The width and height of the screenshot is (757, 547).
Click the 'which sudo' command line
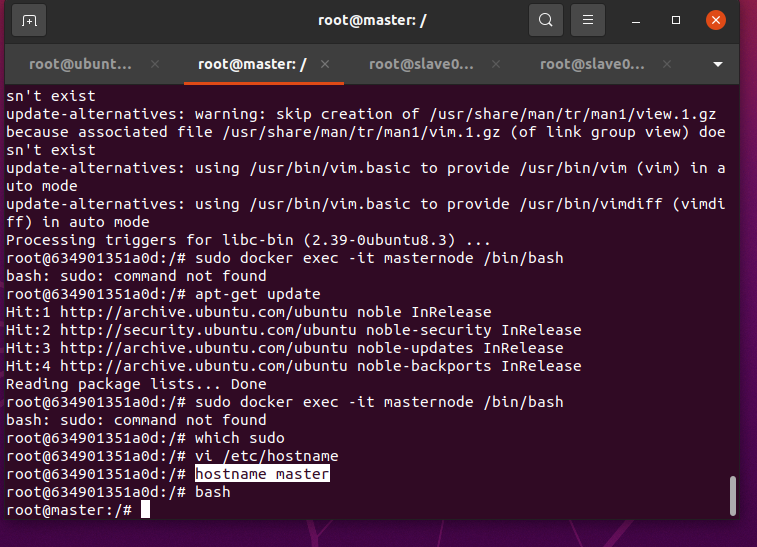click(145, 438)
